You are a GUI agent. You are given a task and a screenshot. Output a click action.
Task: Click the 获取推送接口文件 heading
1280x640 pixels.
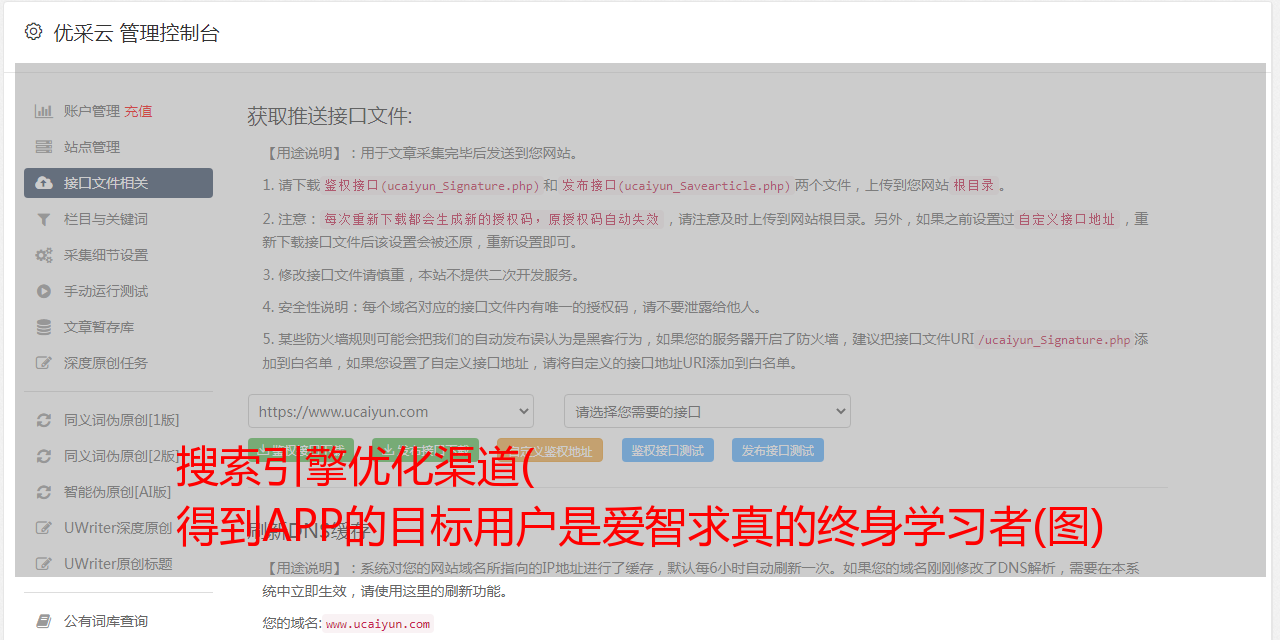pos(330,116)
